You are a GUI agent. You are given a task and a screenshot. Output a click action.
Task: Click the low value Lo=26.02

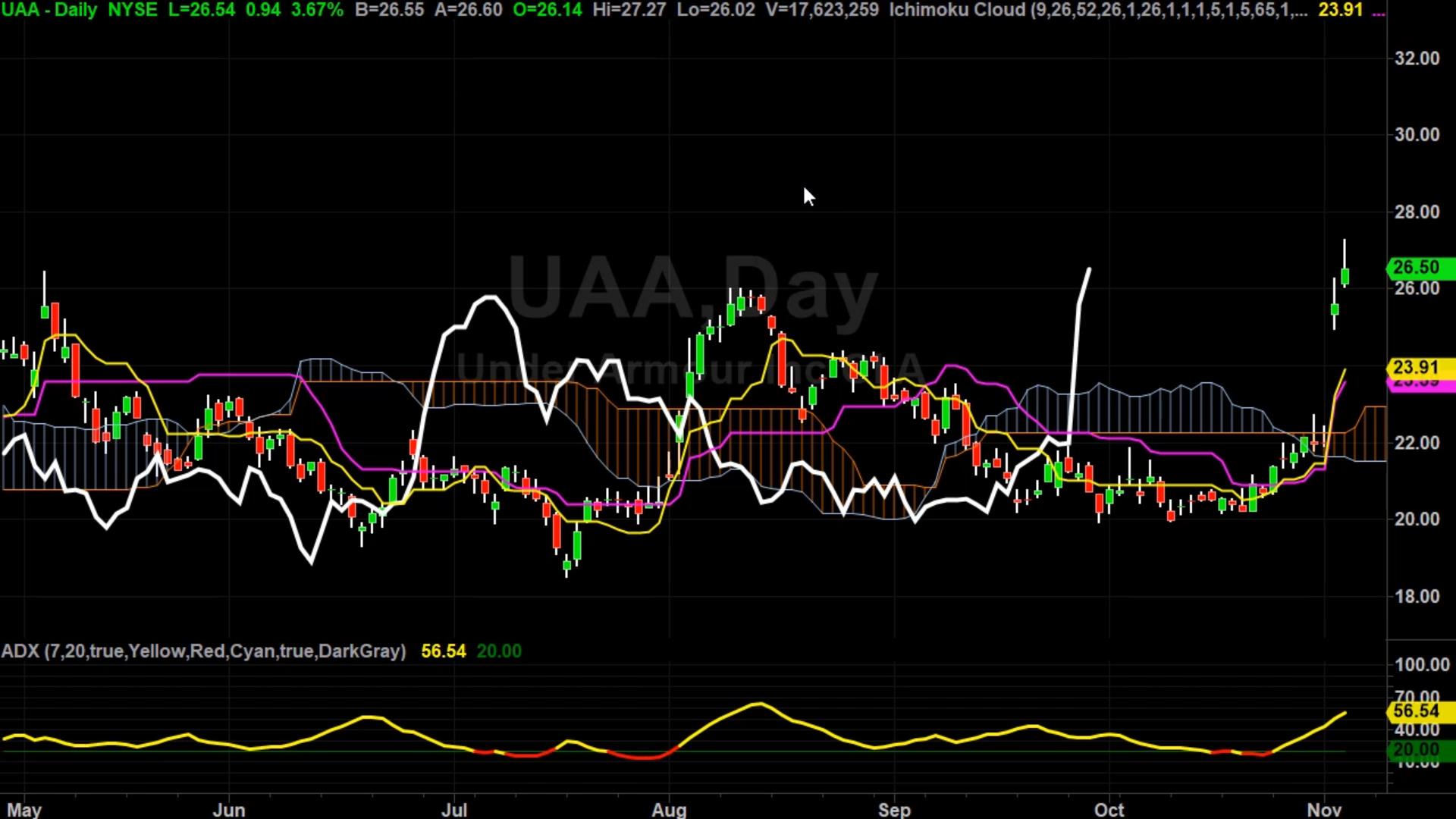(x=716, y=11)
